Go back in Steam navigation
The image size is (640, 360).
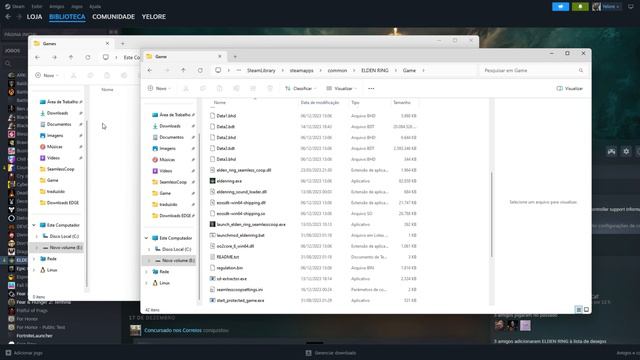point(8,17)
